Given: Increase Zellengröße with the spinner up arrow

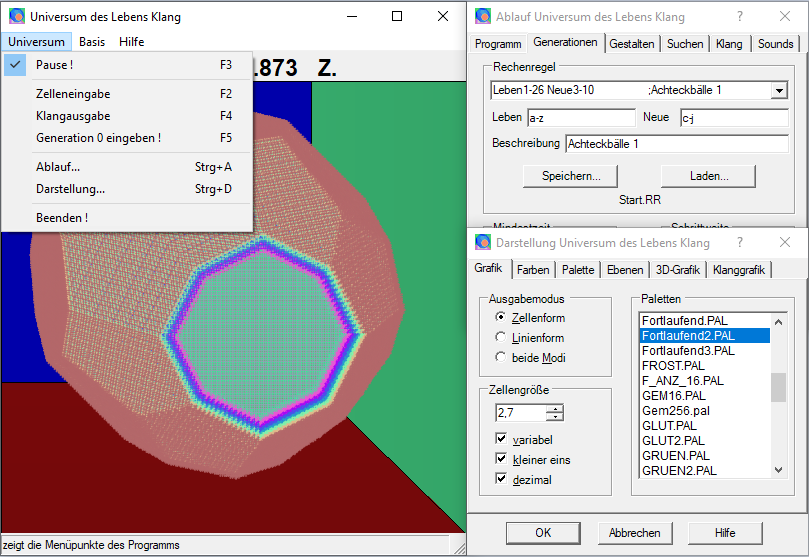Looking at the screenshot, I should [555, 409].
